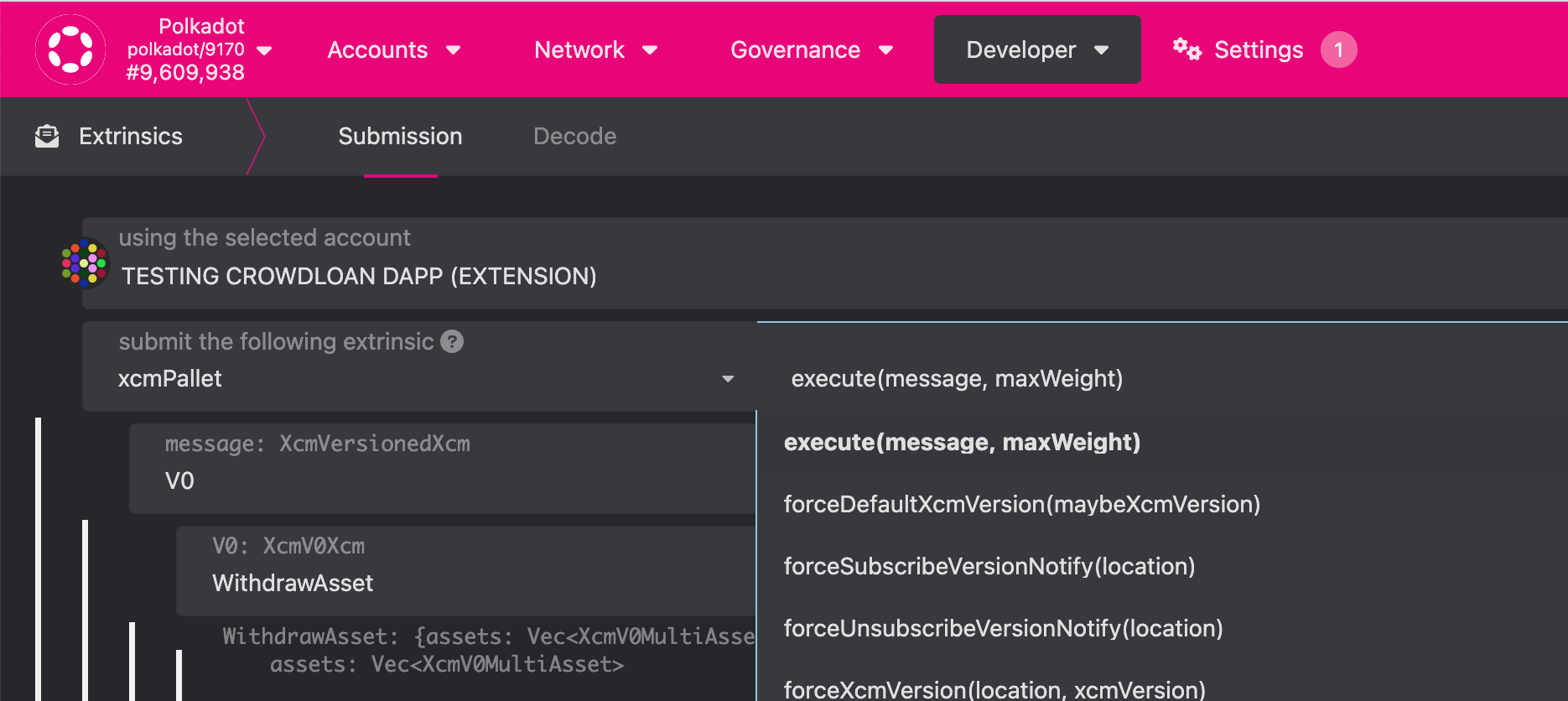Open the Governance menu
Screen dimensions: 1568x701
(x=811, y=49)
